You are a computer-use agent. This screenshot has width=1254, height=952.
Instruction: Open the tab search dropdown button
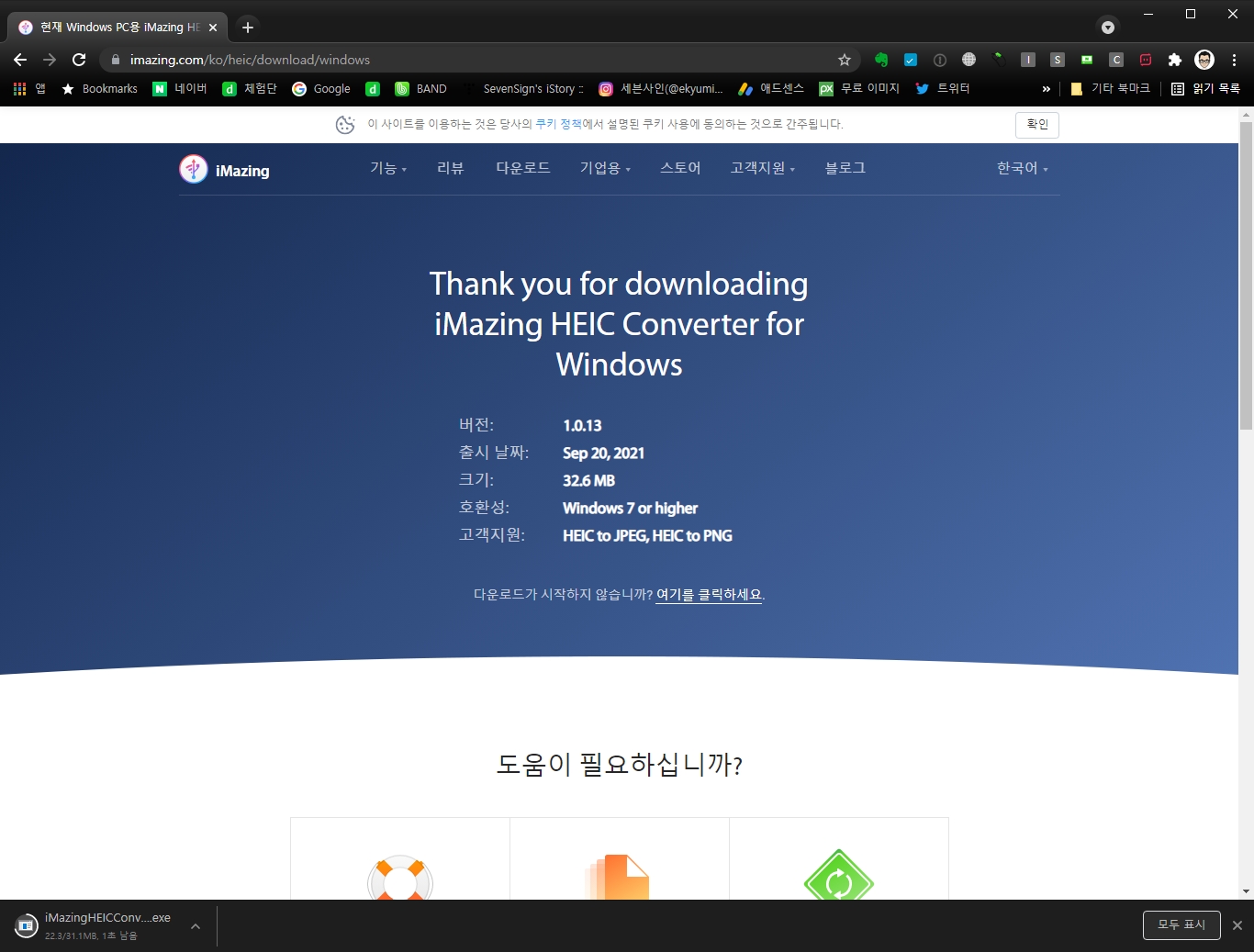pyautogui.click(x=1108, y=27)
